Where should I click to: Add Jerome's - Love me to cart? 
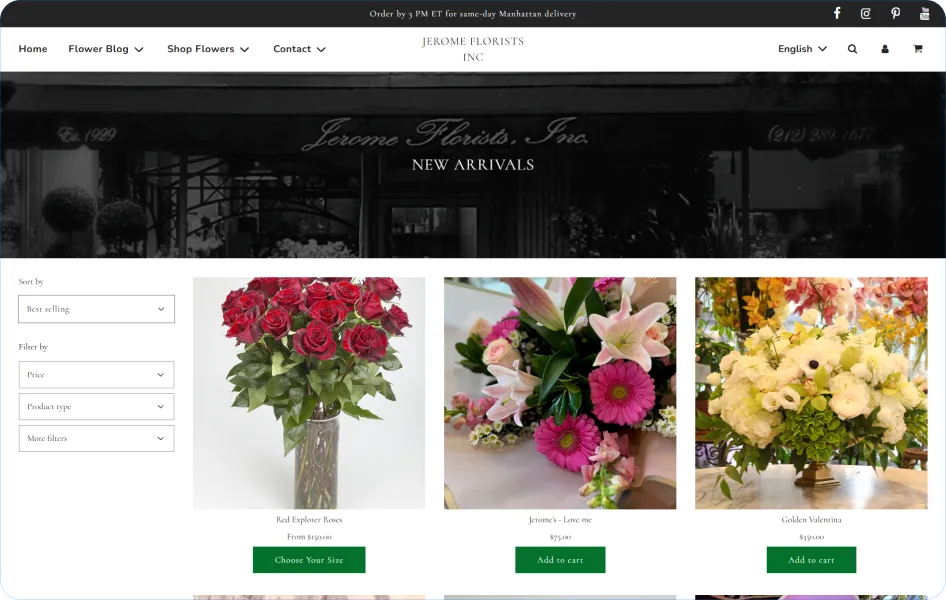[x=560, y=560]
